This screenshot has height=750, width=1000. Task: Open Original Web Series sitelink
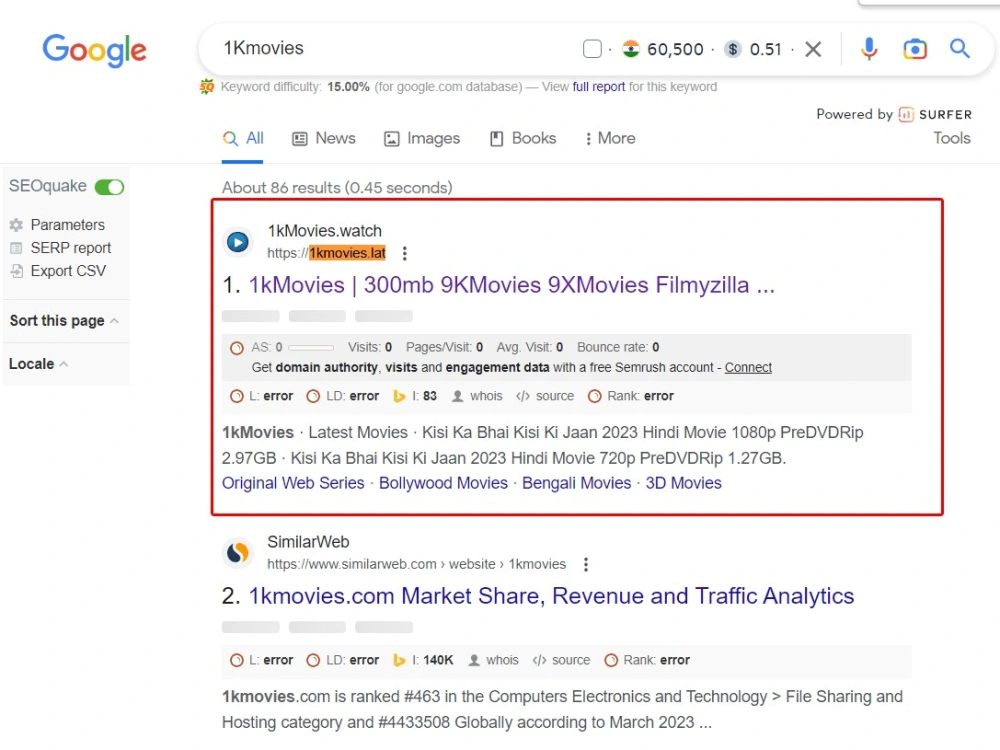click(293, 483)
